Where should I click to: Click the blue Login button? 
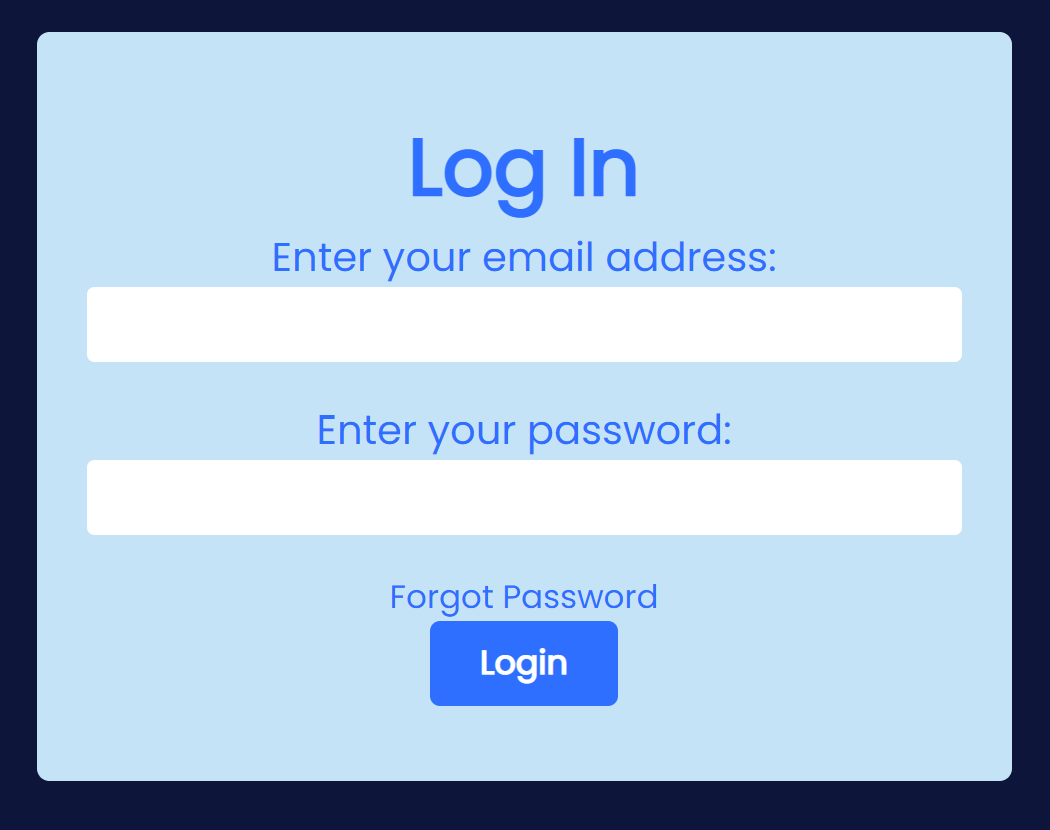[524, 663]
